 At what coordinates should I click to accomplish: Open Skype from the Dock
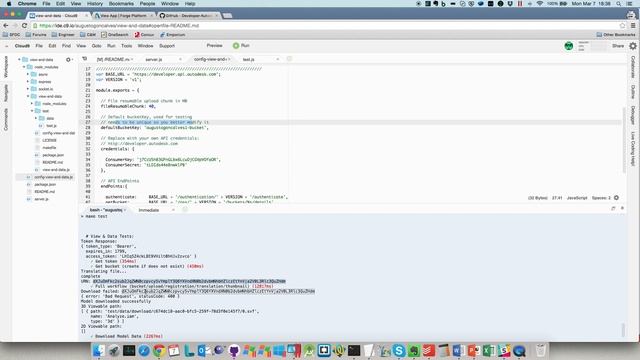pyautogui.click(x=399, y=351)
